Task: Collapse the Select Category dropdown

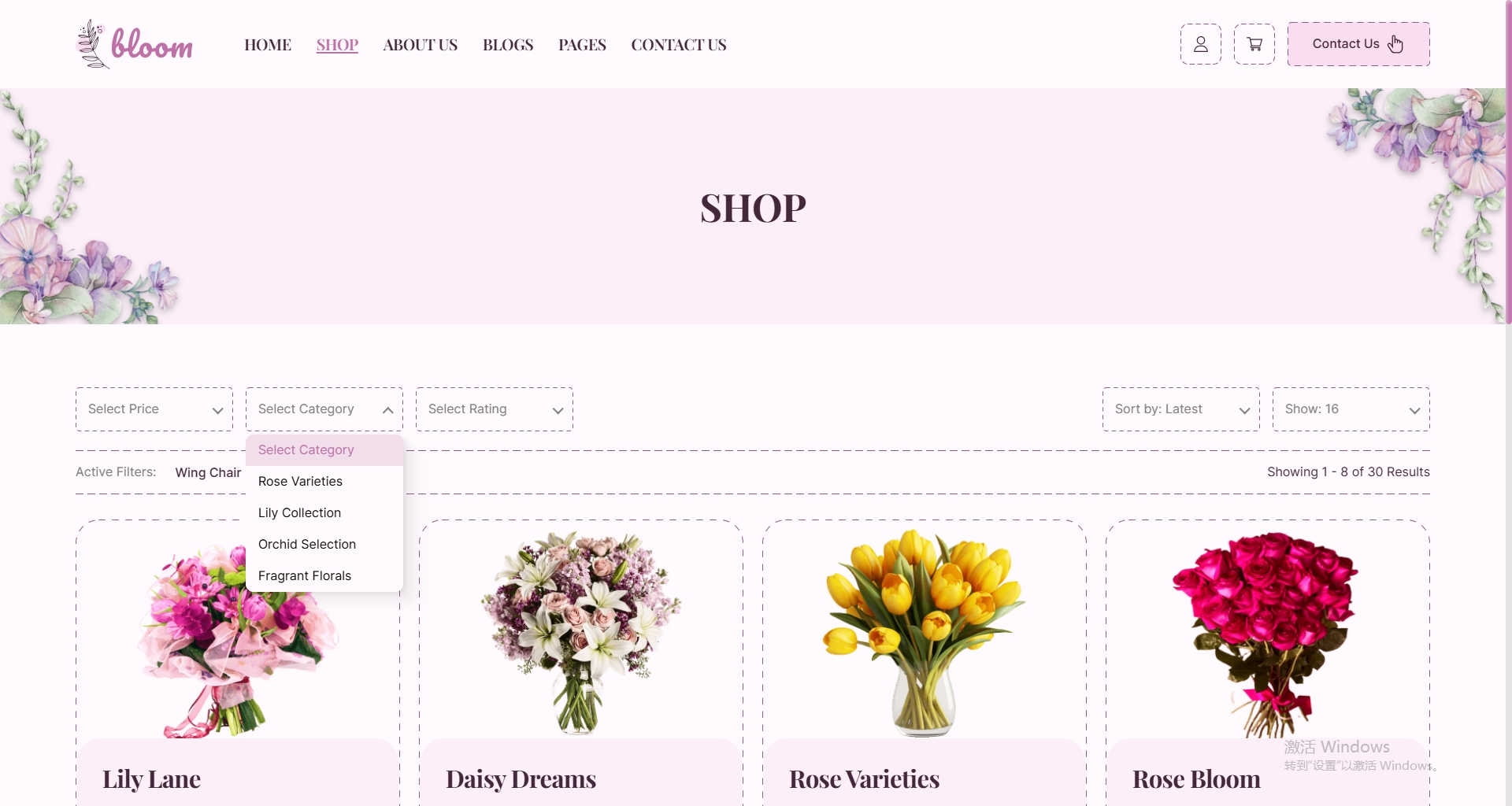Action: pos(324,409)
